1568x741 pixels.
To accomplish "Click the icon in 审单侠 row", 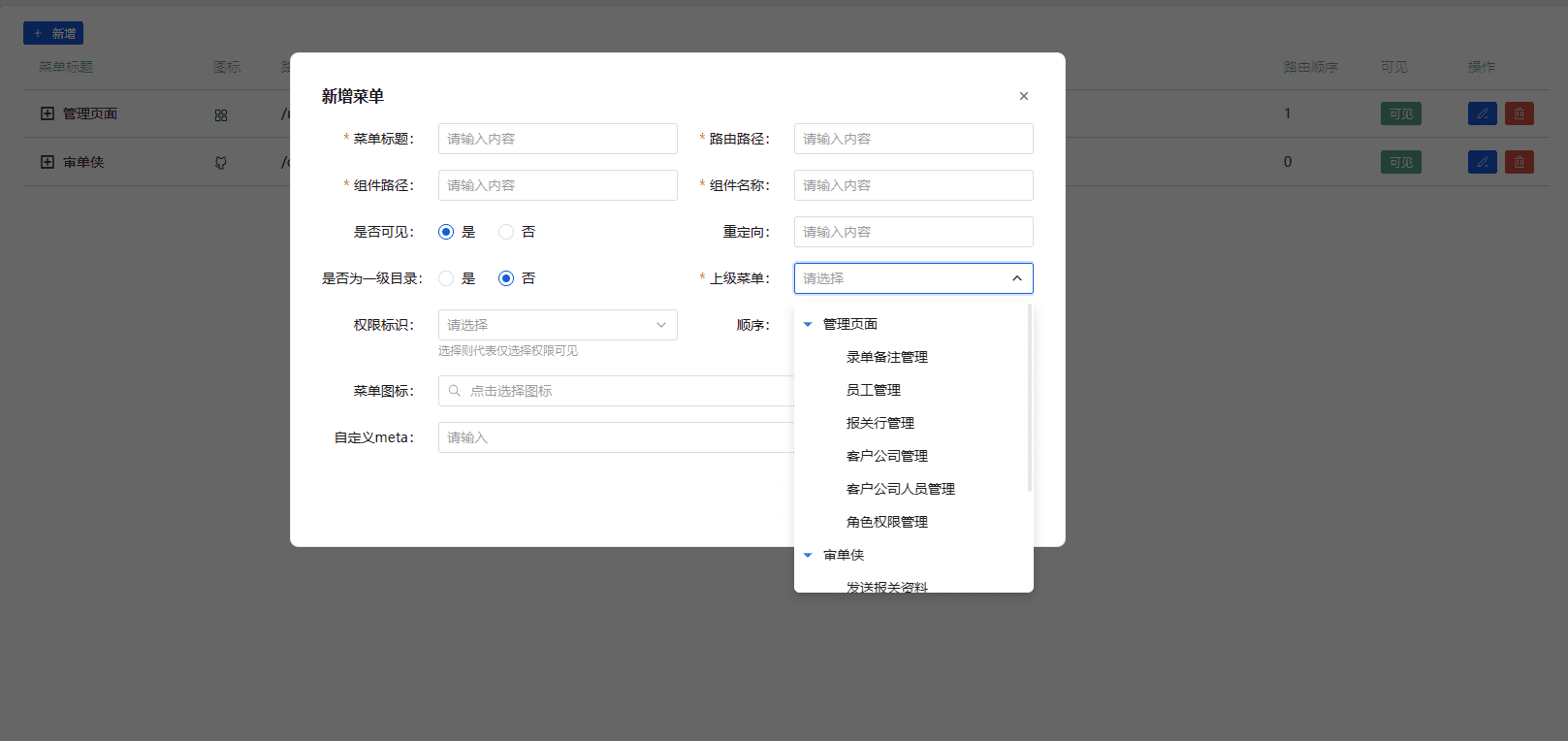I will click(x=221, y=163).
